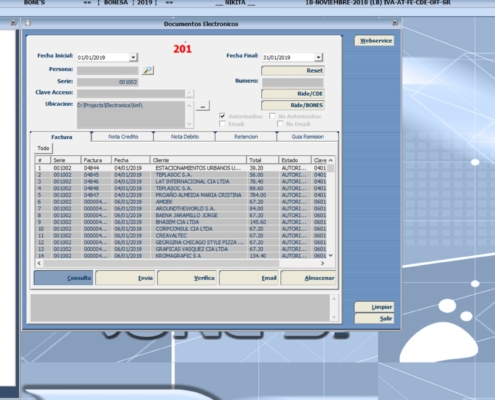The image size is (495, 400).
Task: Click the Persona search magnifier icon
Action: pyautogui.click(x=148, y=70)
